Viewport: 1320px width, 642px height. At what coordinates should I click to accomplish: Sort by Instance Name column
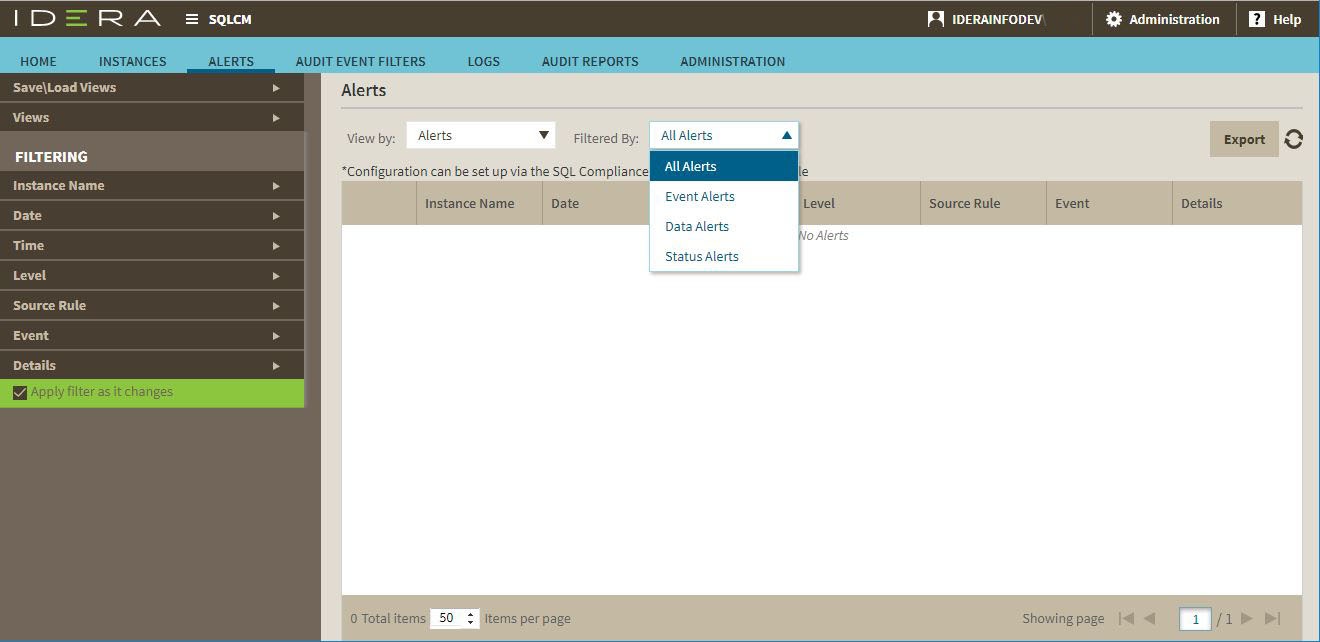[x=479, y=203]
